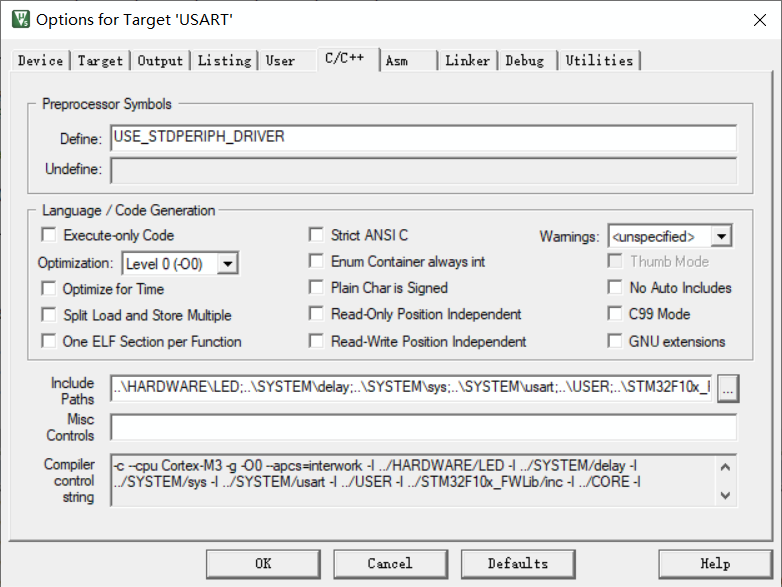
Task: Enable Strict ANSI C
Action: 316,234
